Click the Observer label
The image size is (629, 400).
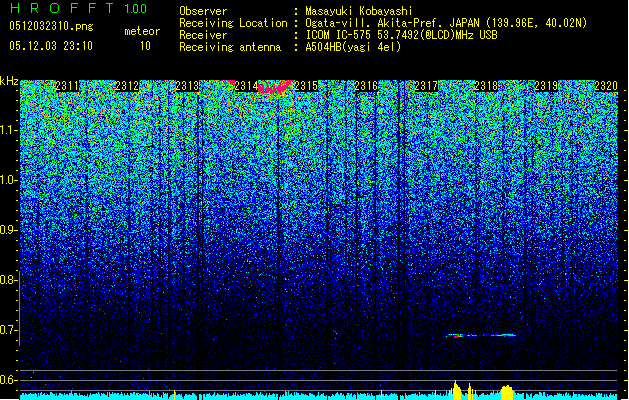click(203, 11)
